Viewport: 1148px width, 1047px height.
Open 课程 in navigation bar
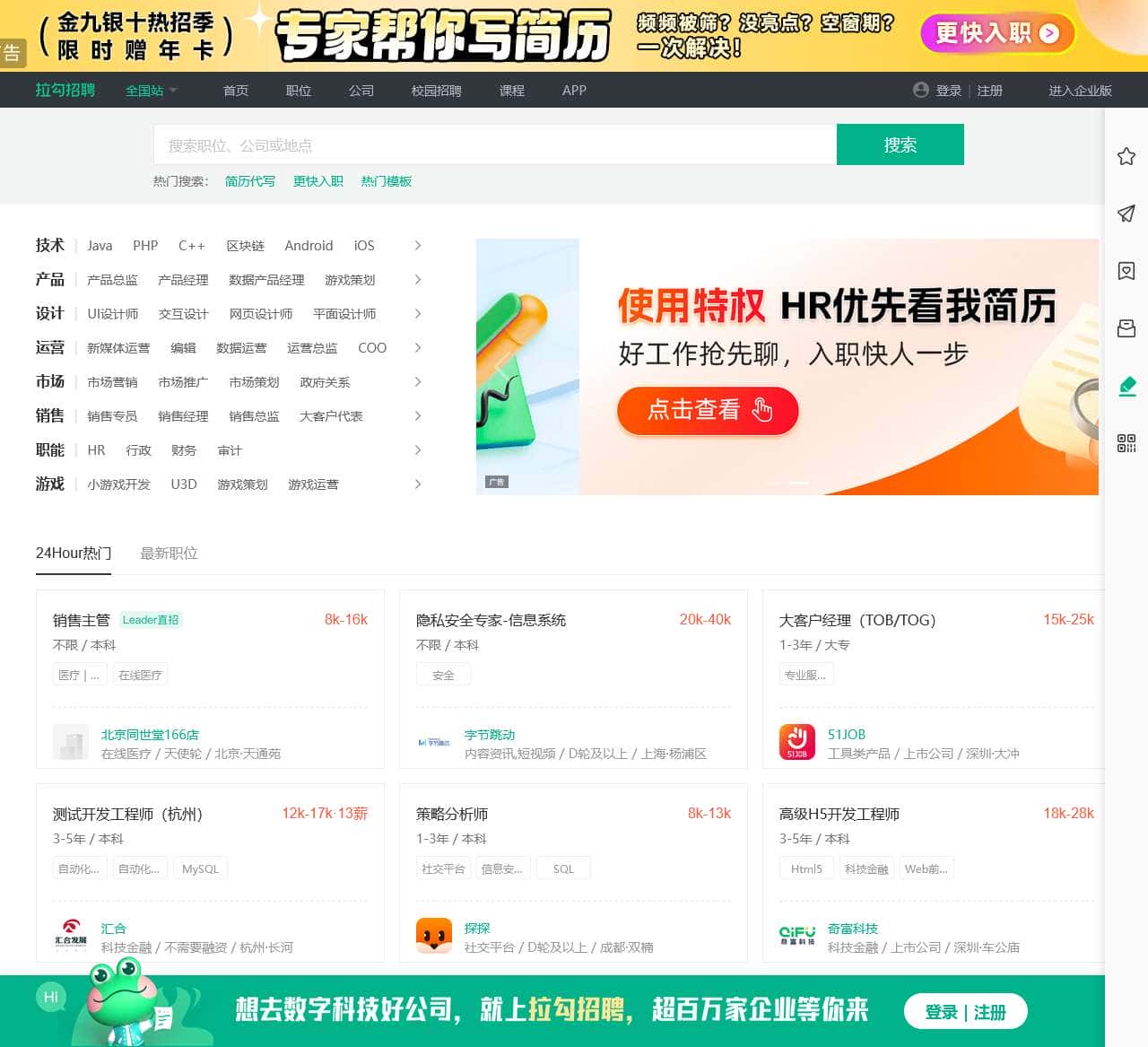[512, 91]
